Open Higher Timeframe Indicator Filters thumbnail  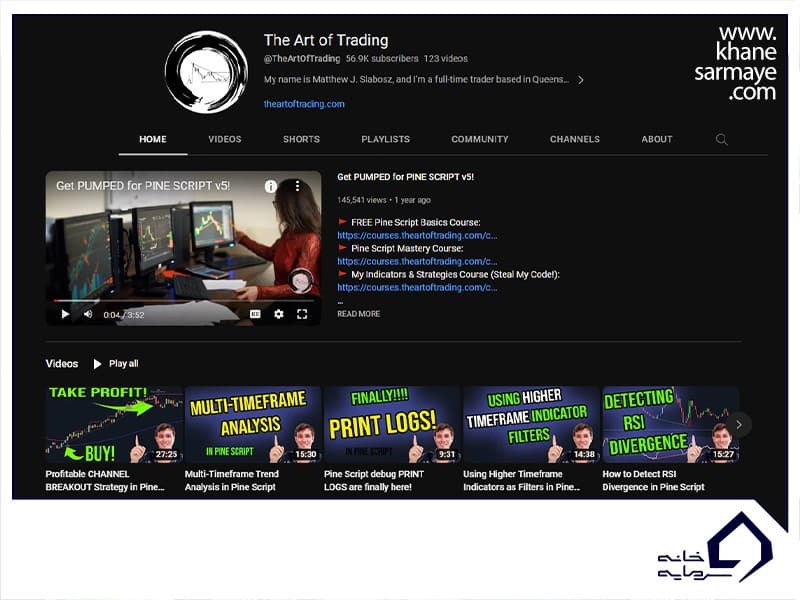(532, 424)
